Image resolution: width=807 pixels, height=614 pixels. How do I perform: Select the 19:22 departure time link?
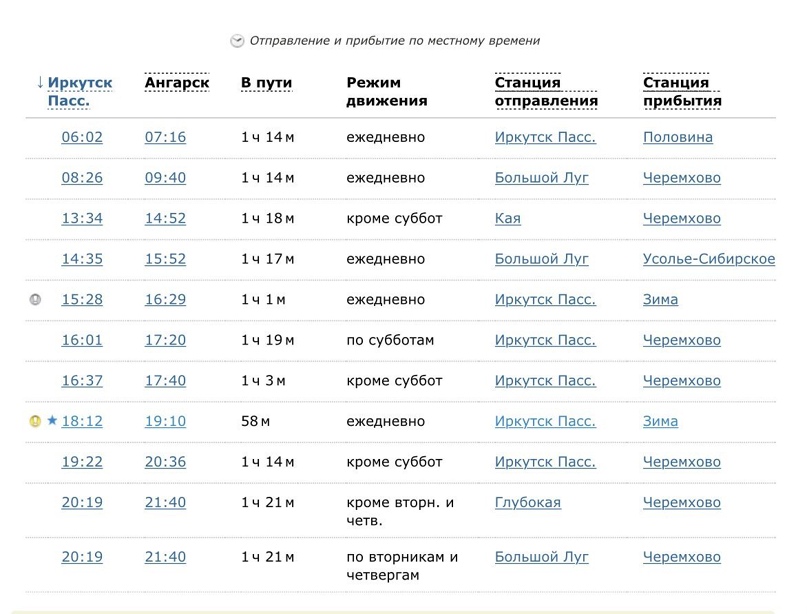coord(82,462)
